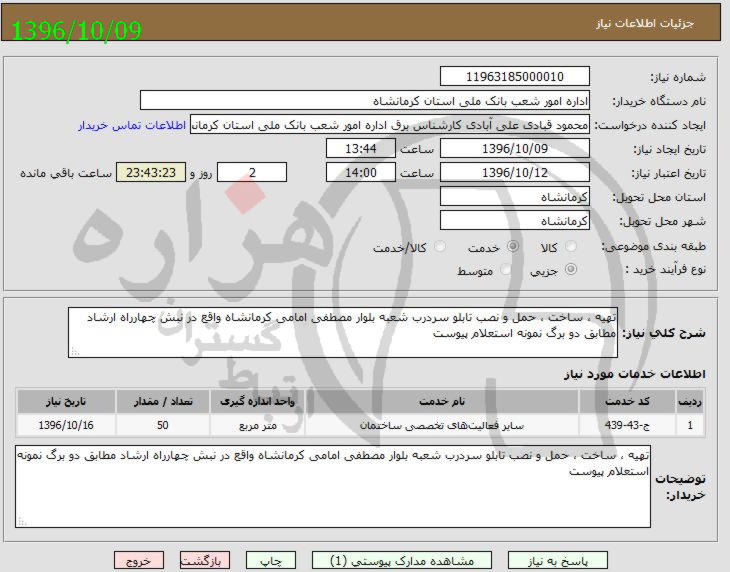The image size is (730, 572).
Task: Click مشاهده مدارک پیوستی (1) button
Action: coord(402,561)
